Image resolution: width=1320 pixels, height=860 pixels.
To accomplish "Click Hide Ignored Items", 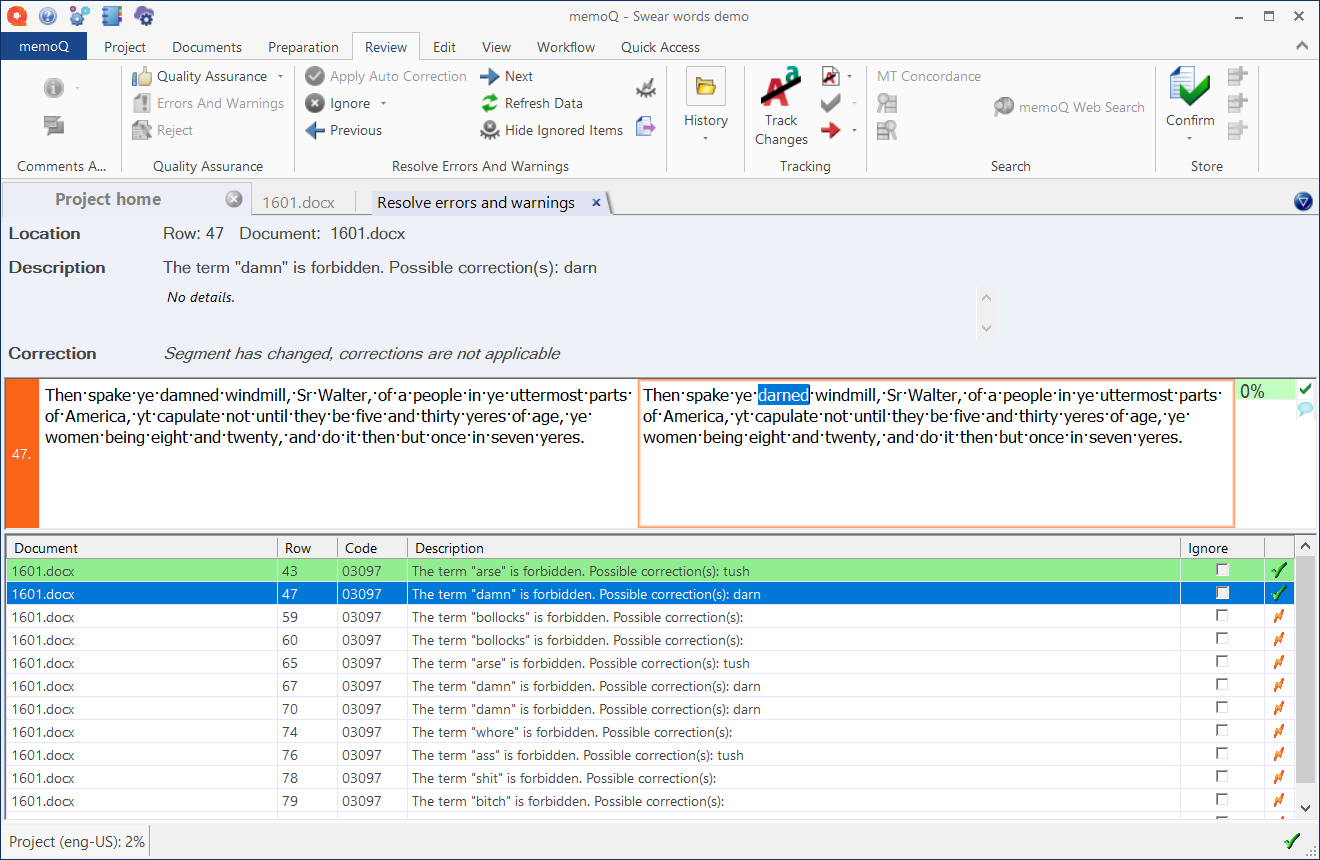I will tap(551, 130).
